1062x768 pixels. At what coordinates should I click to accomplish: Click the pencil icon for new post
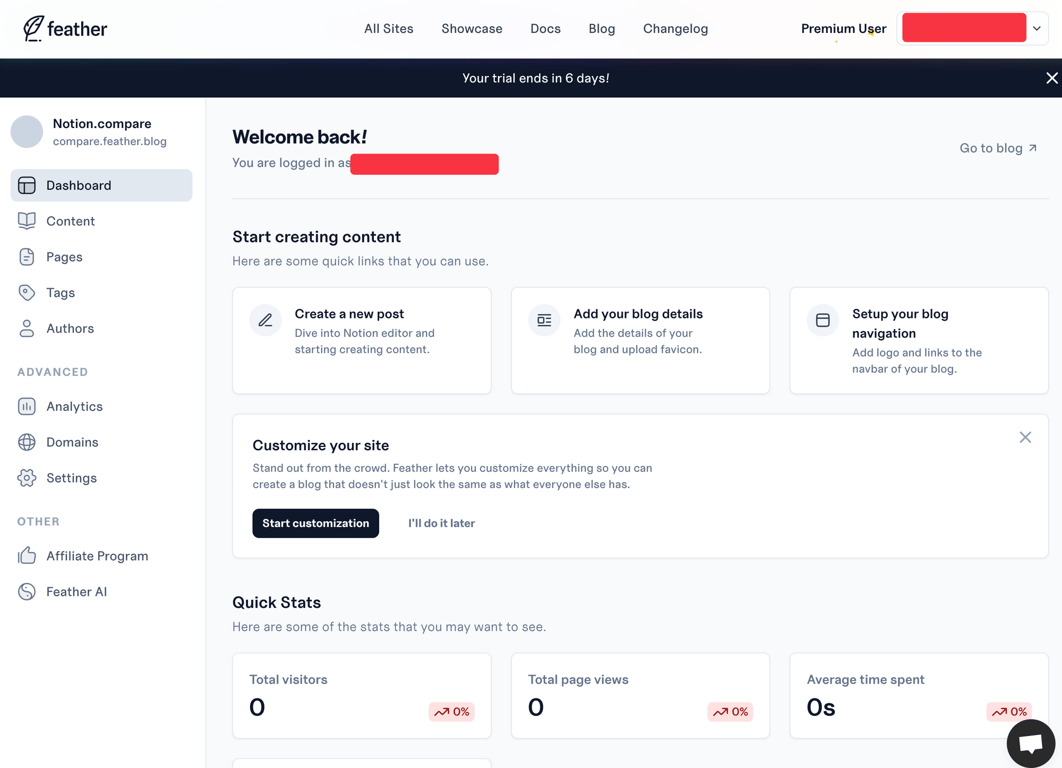[266, 320]
